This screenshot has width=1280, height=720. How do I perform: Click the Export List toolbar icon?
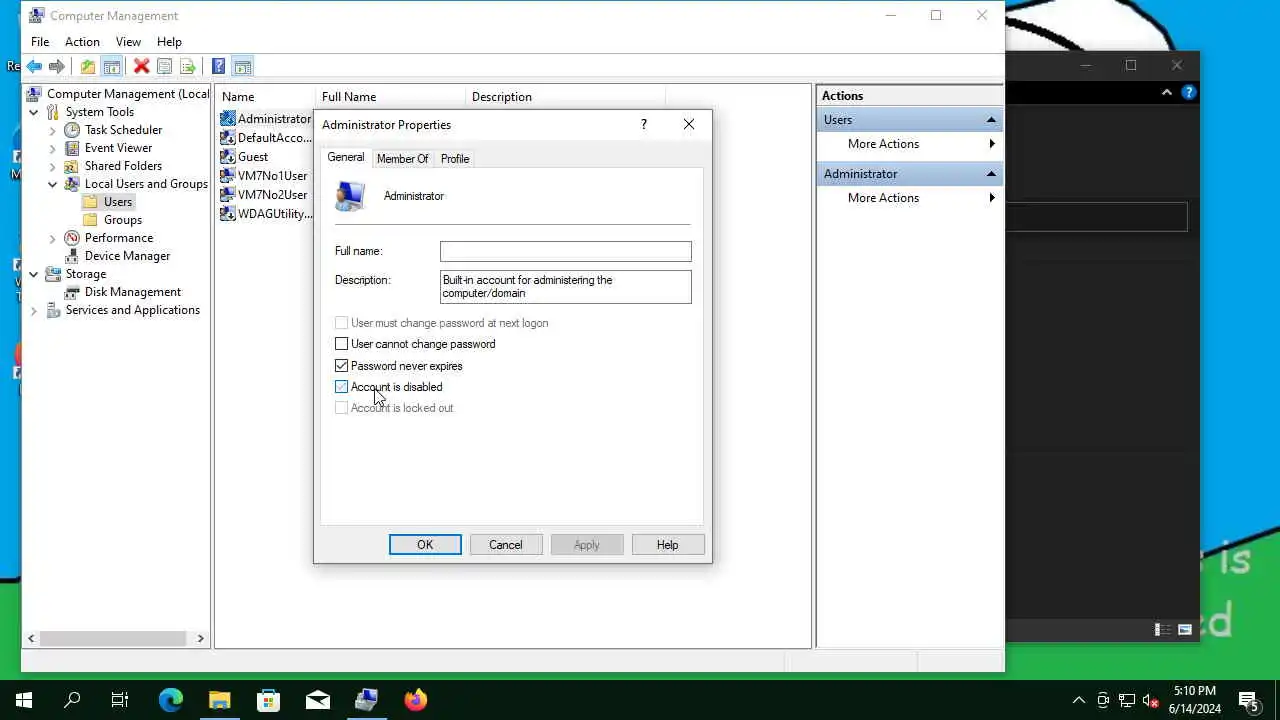(x=187, y=67)
